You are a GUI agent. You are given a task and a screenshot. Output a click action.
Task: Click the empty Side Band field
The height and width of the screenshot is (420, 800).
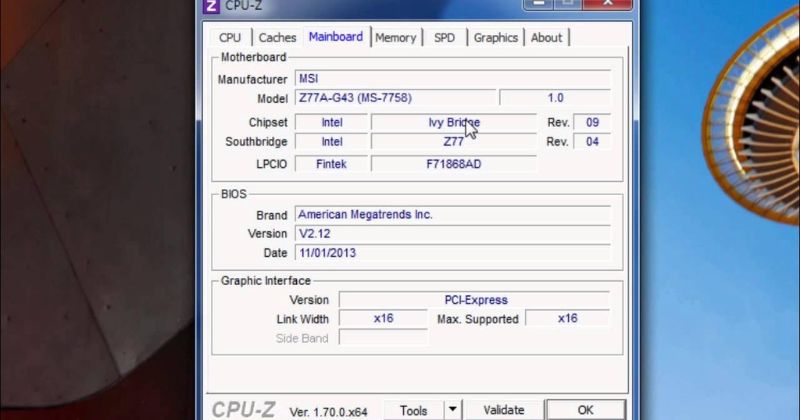[383, 337]
